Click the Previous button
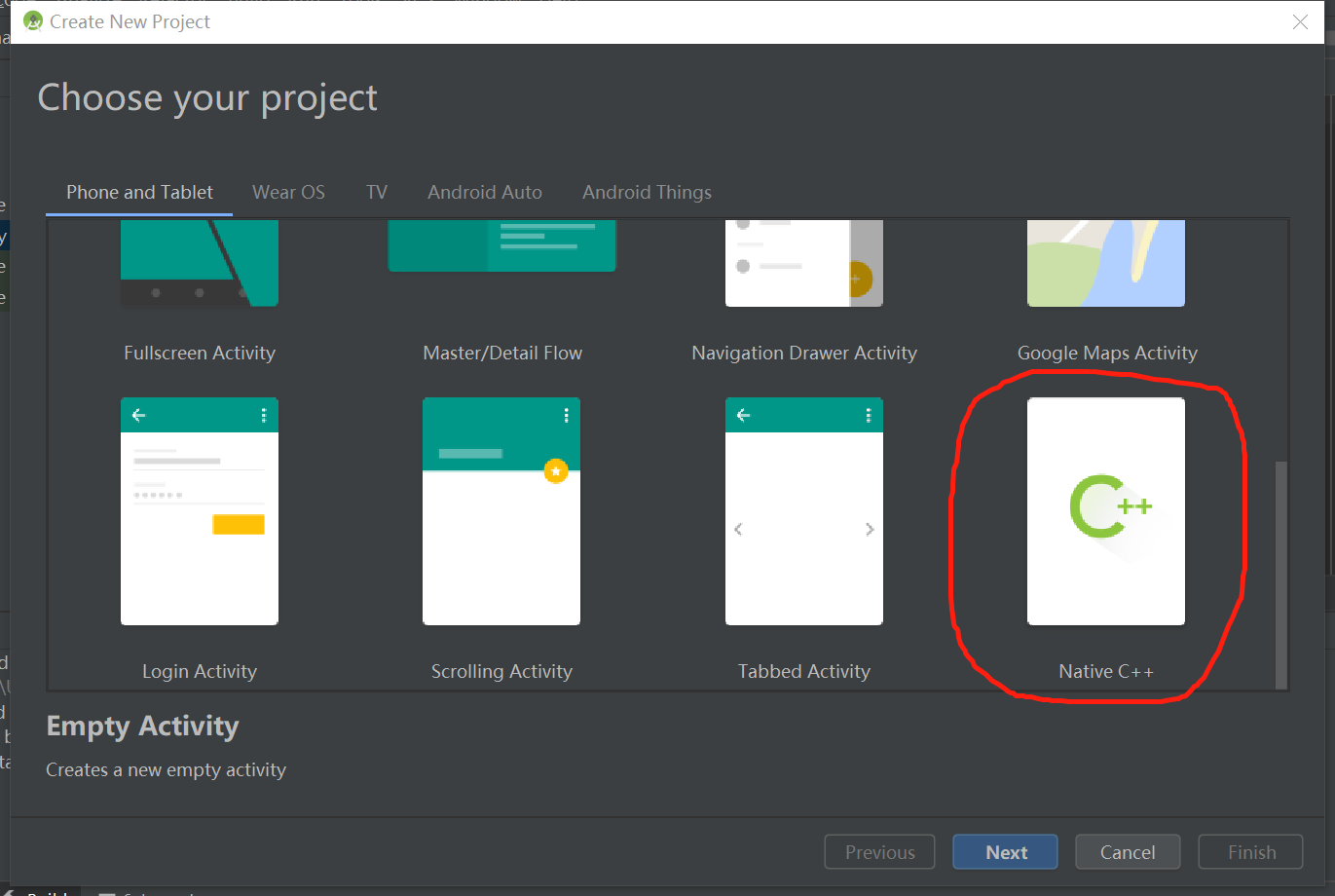Screen dimensions: 1335x896 (879, 852)
